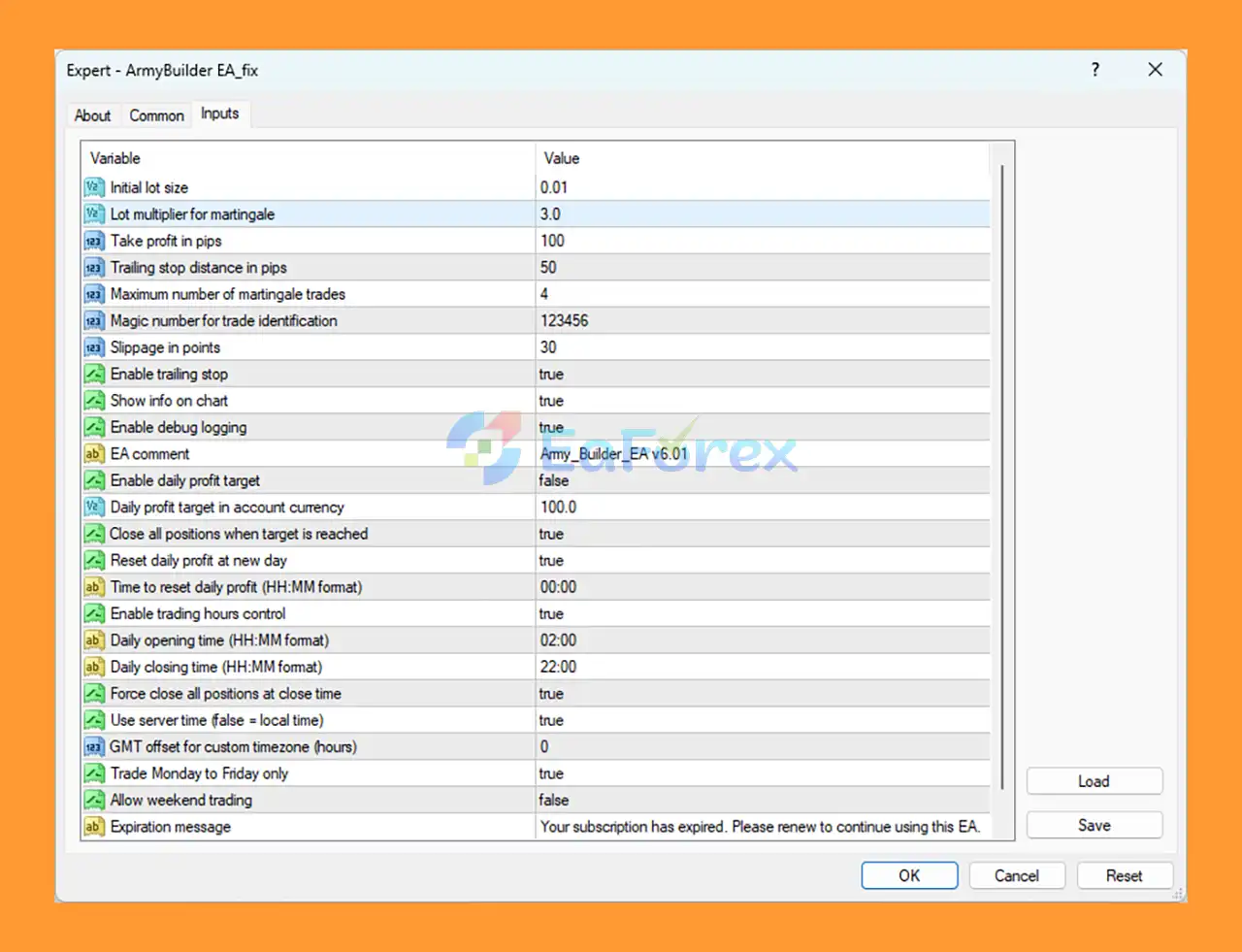Image resolution: width=1242 pixels, height=952 pixels.
Task: Click the string icon next to EA comment
Action: [93, 454]
